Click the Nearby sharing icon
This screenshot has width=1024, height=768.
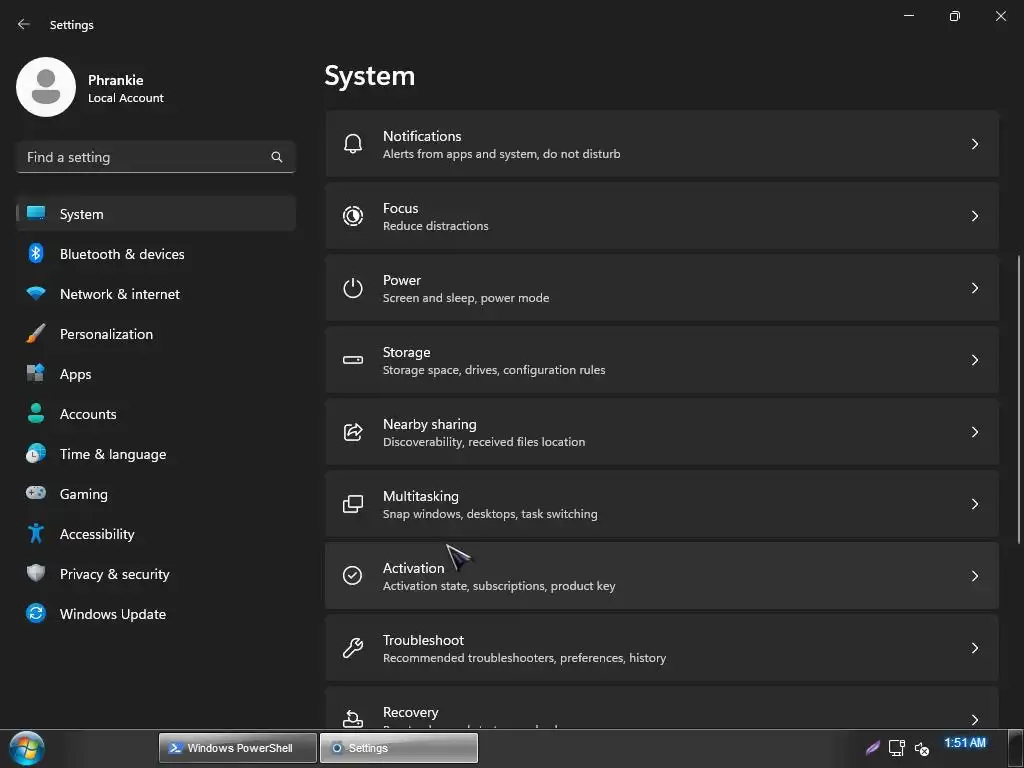pyautogui.click(x=353, y=432)
